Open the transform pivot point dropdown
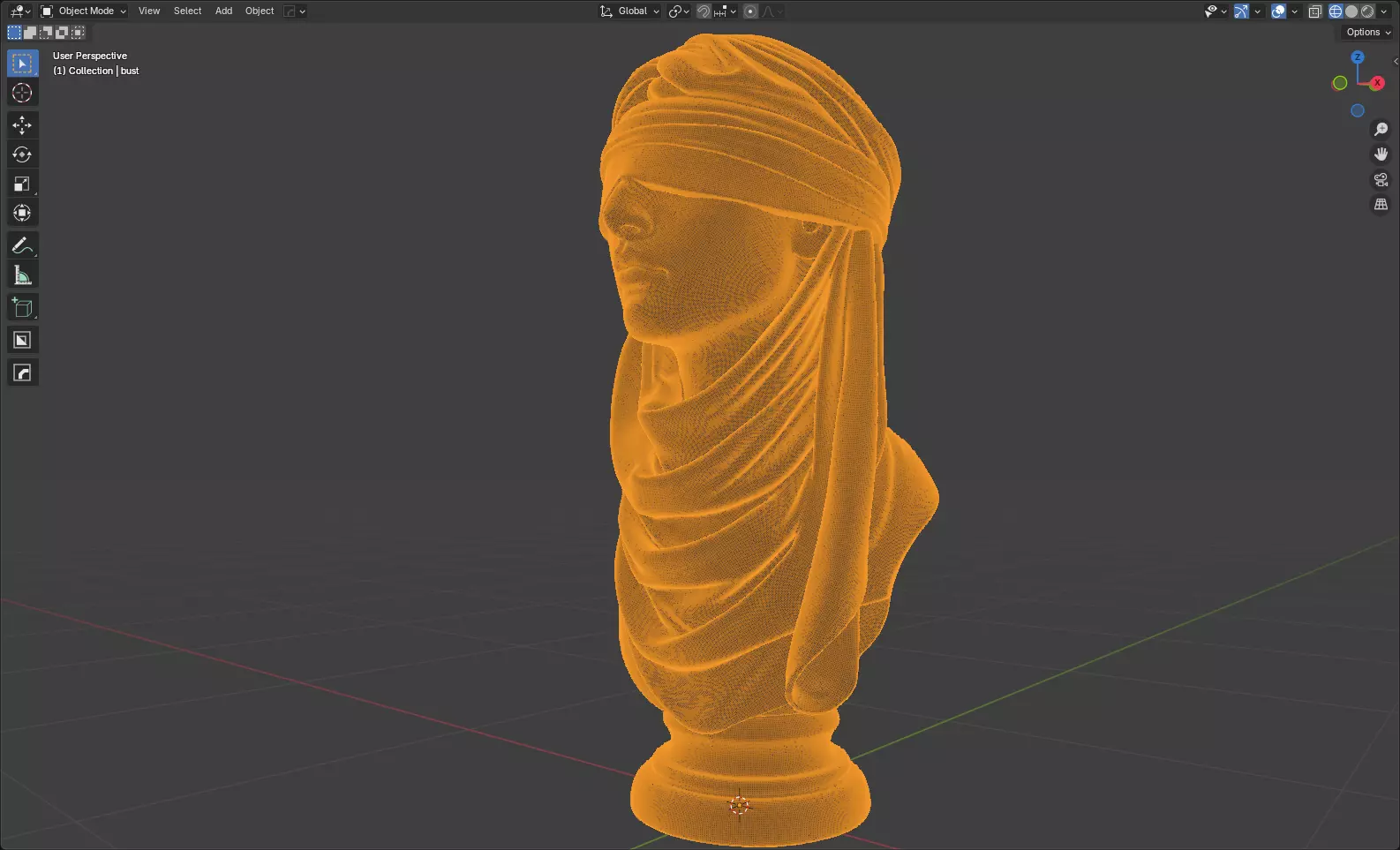This screenshot has width=1400, height=850. click(x=679, y=11)
